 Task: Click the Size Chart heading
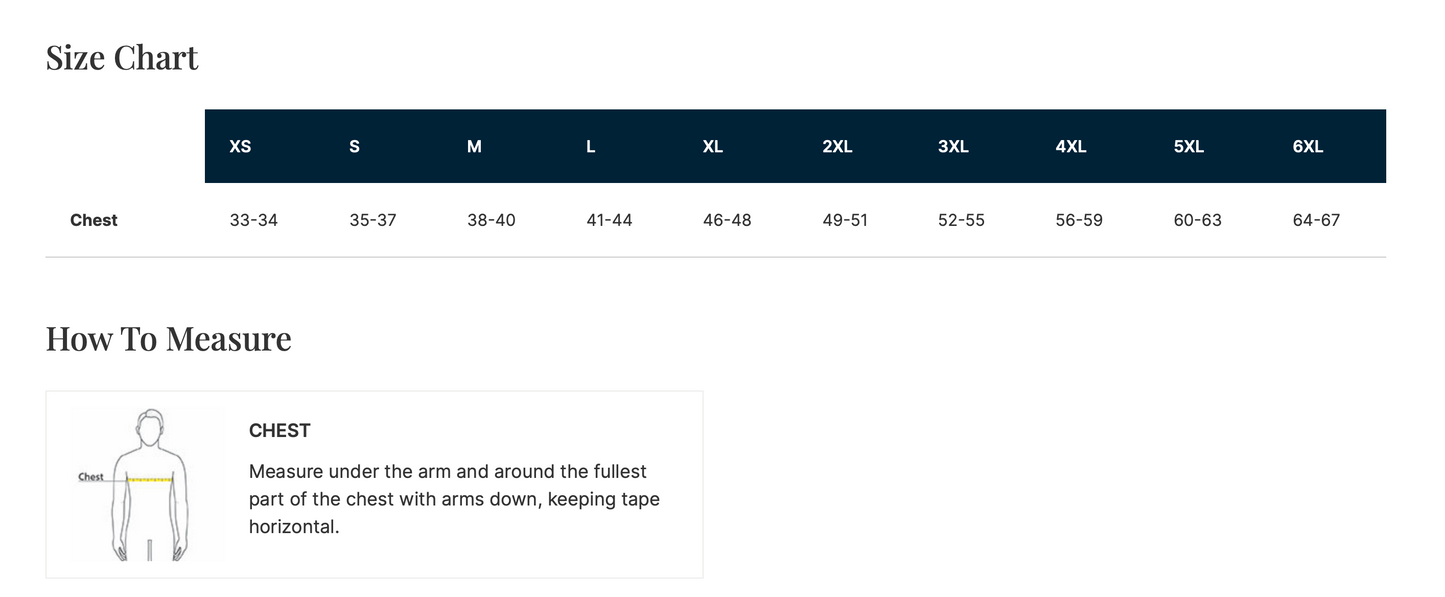[122, 58]
